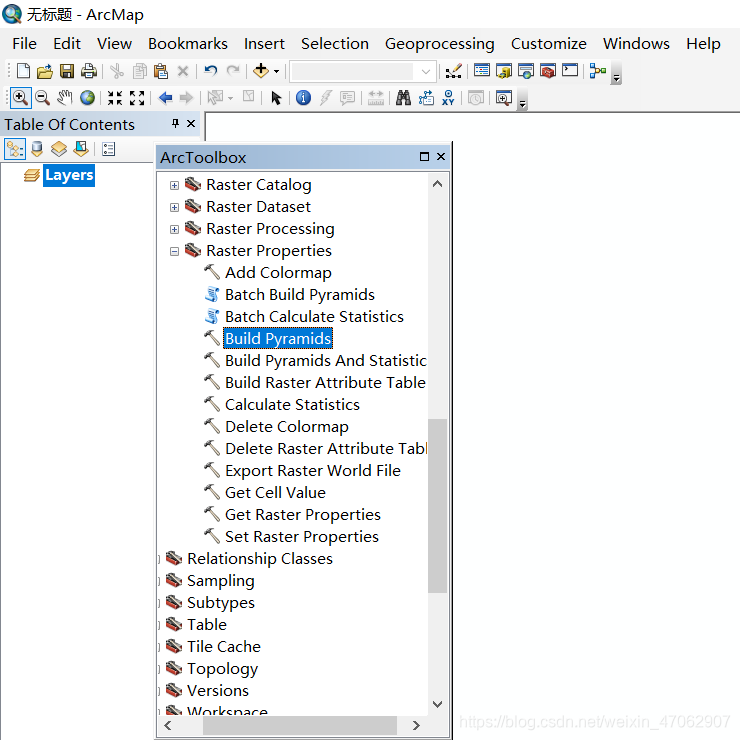Expand the Relationship Classes toolset
Screen dimensions: 740x740
[159, 560]
